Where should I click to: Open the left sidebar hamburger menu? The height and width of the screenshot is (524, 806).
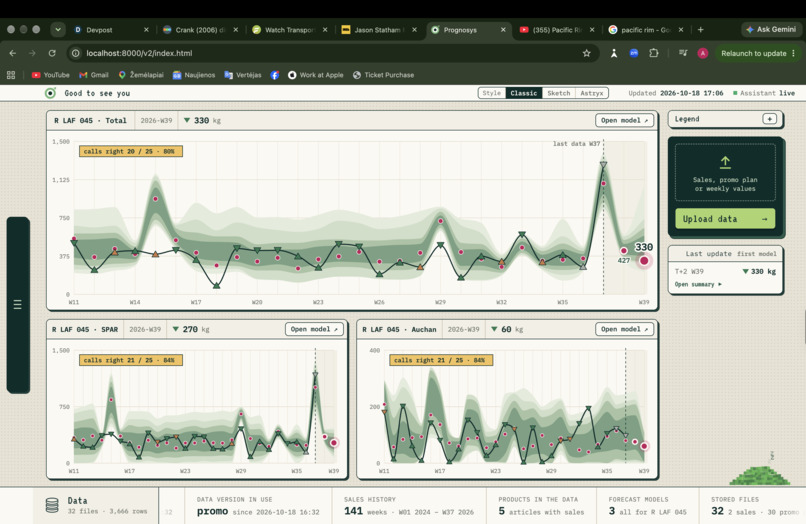pyautogui.click(x=17, y=304)
